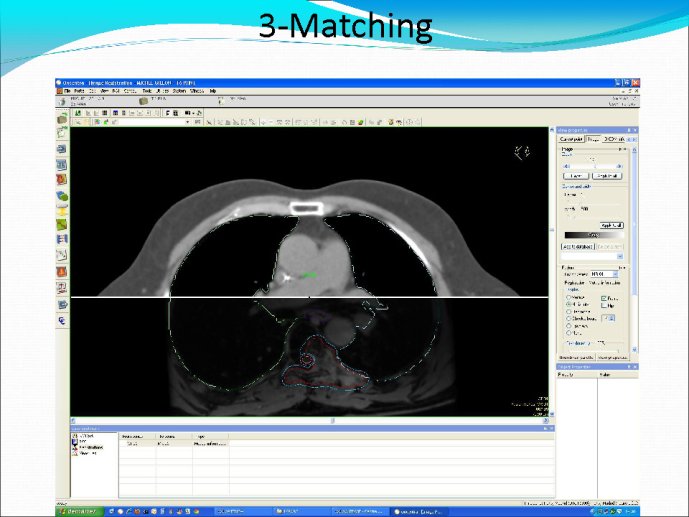The width and height of the screenshot is (689, 517).
Task: Click the Value column header in Object Properties
Action: click(617, 375)
